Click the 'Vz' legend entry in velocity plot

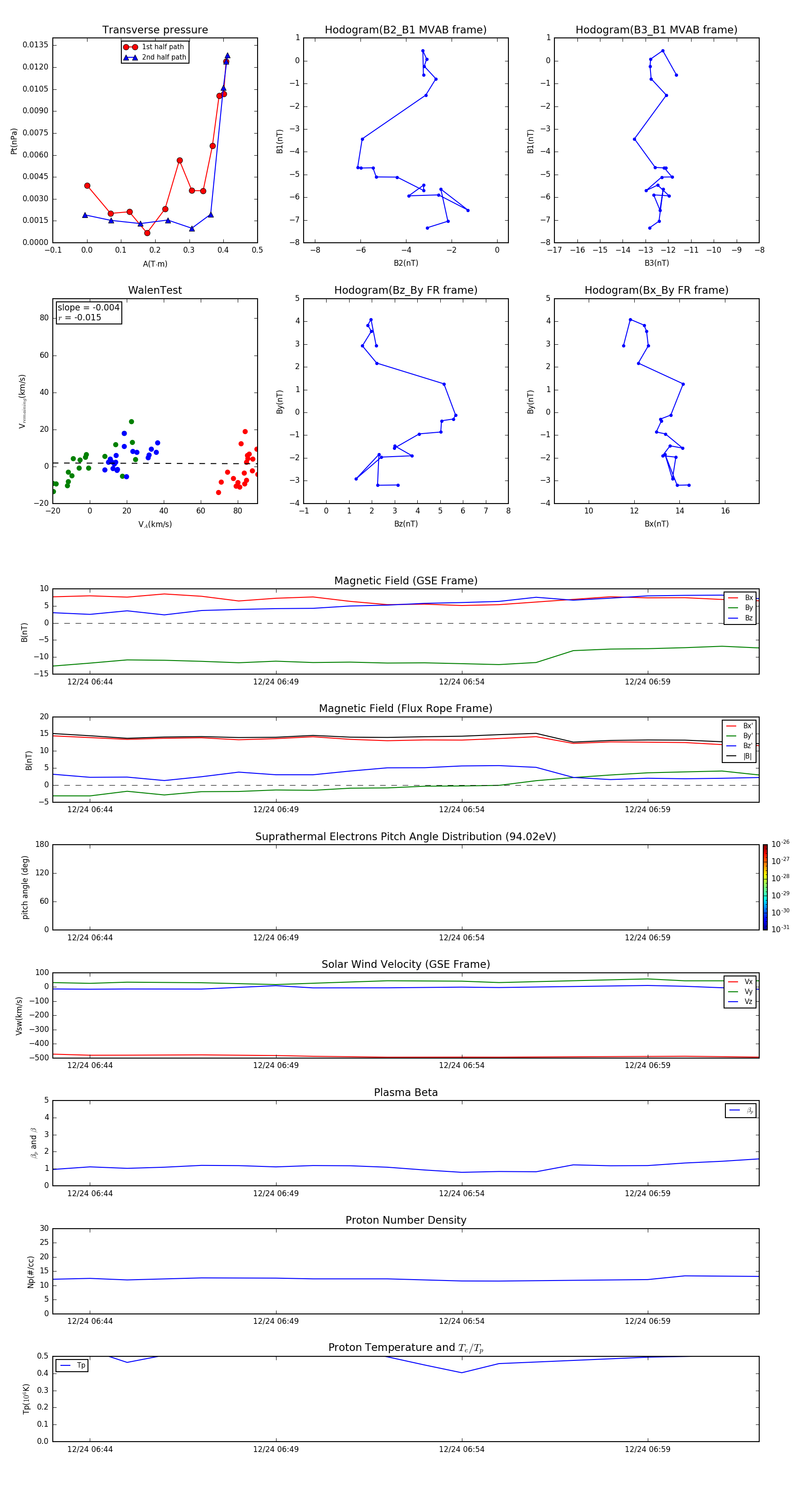740,1002
